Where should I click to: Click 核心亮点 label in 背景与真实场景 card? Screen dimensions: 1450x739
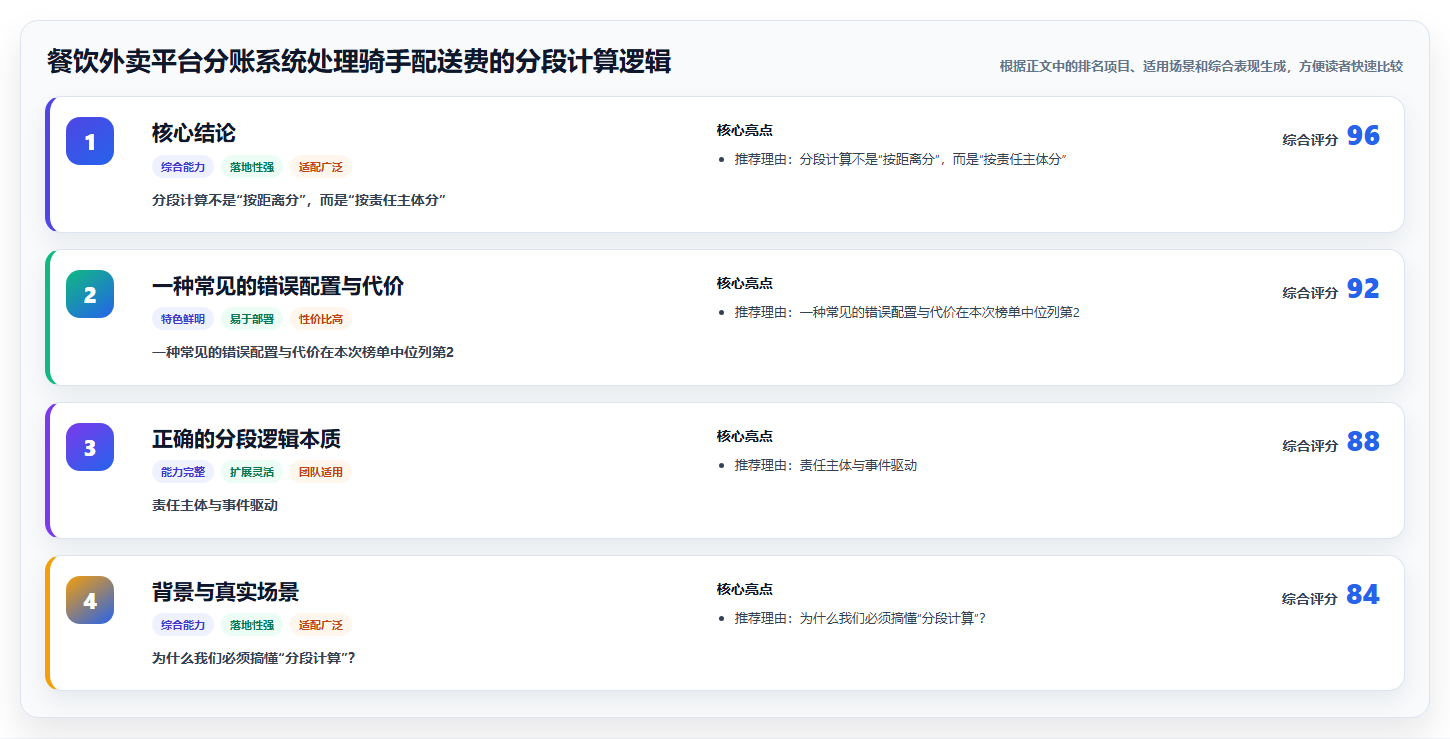click(x=745, y=589)
